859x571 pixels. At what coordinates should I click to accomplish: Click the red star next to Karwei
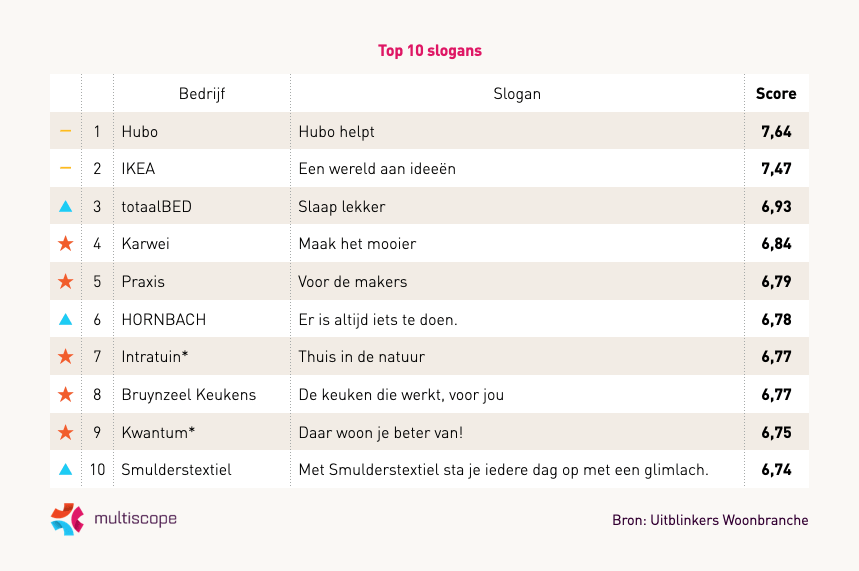click(x=66, y=244)
